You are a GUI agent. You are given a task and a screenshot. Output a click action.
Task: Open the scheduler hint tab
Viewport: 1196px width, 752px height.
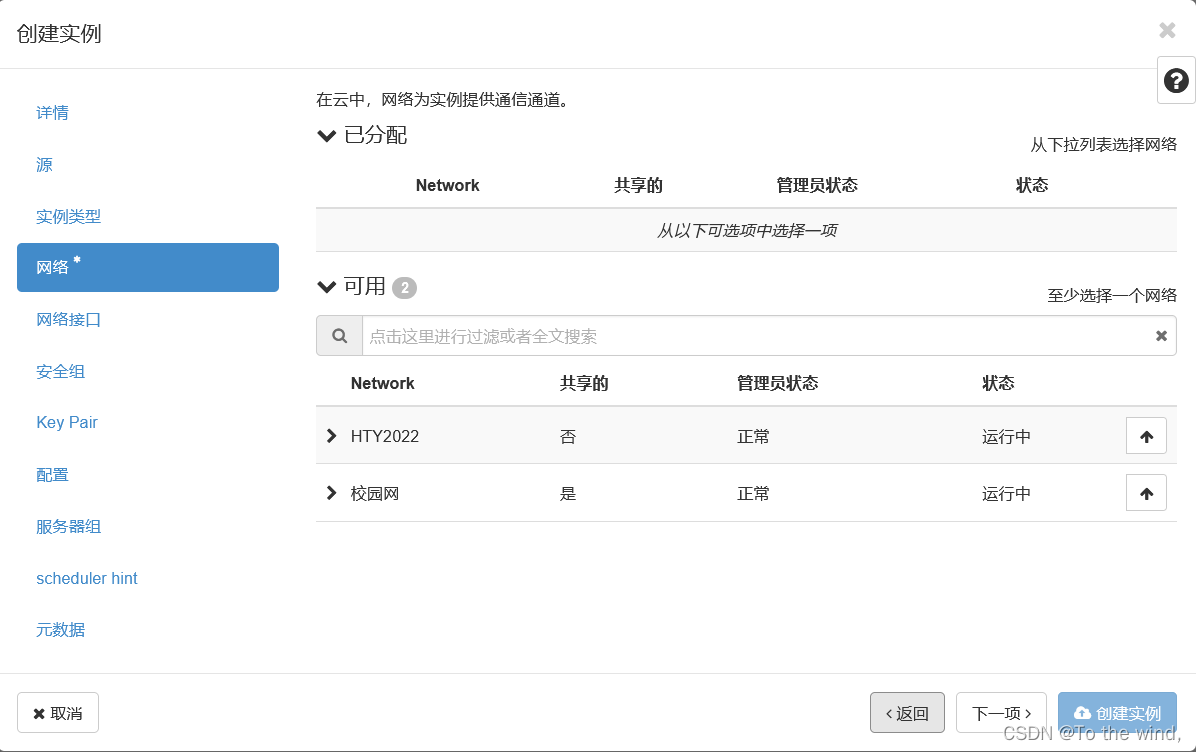pos(87,578)
